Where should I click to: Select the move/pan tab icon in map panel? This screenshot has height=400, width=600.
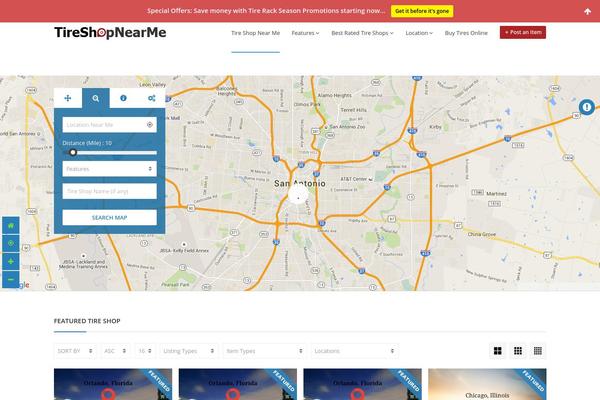point(68,98)
